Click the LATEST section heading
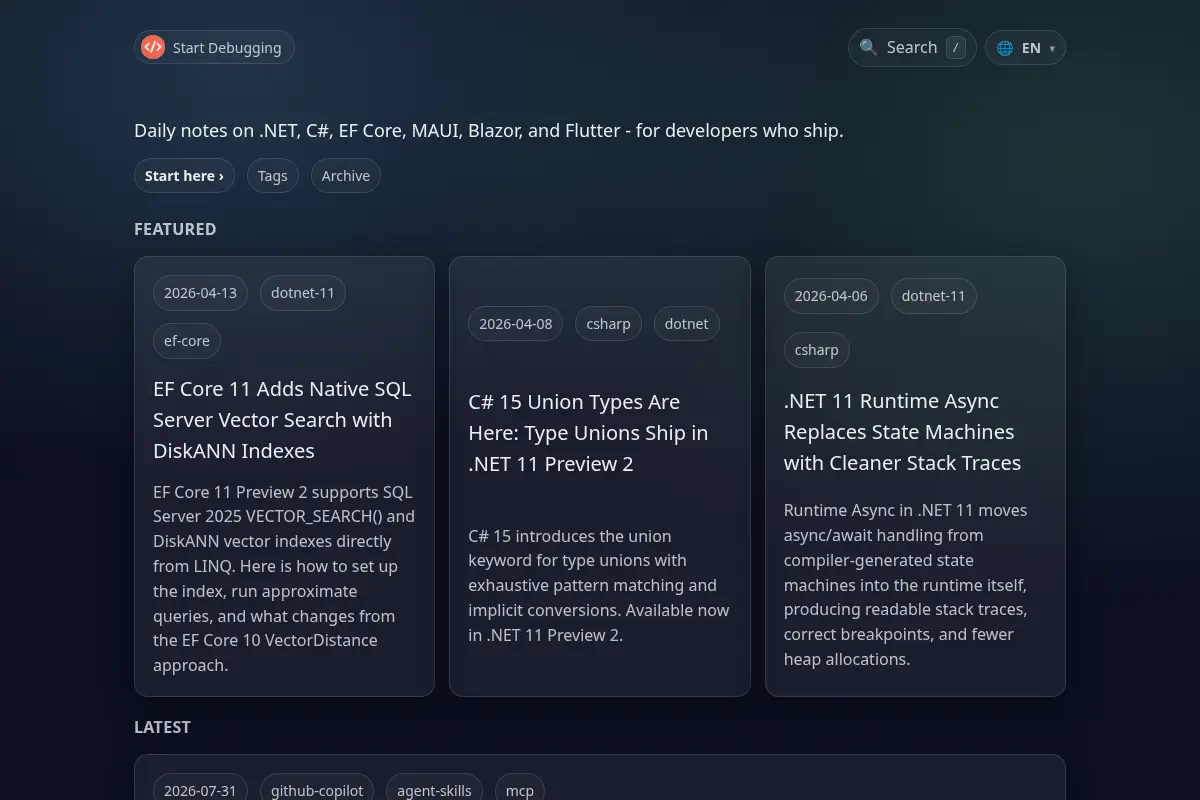The width and height of the screenshot is (1200, 800). click(x=162, y=727)
